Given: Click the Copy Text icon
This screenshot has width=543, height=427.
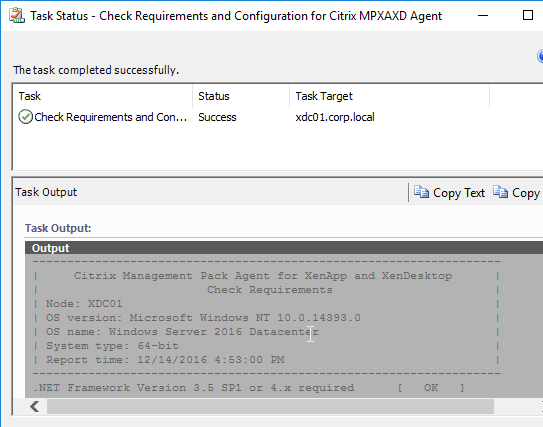Looking at the screenshot, I should (x=421, y=192).
